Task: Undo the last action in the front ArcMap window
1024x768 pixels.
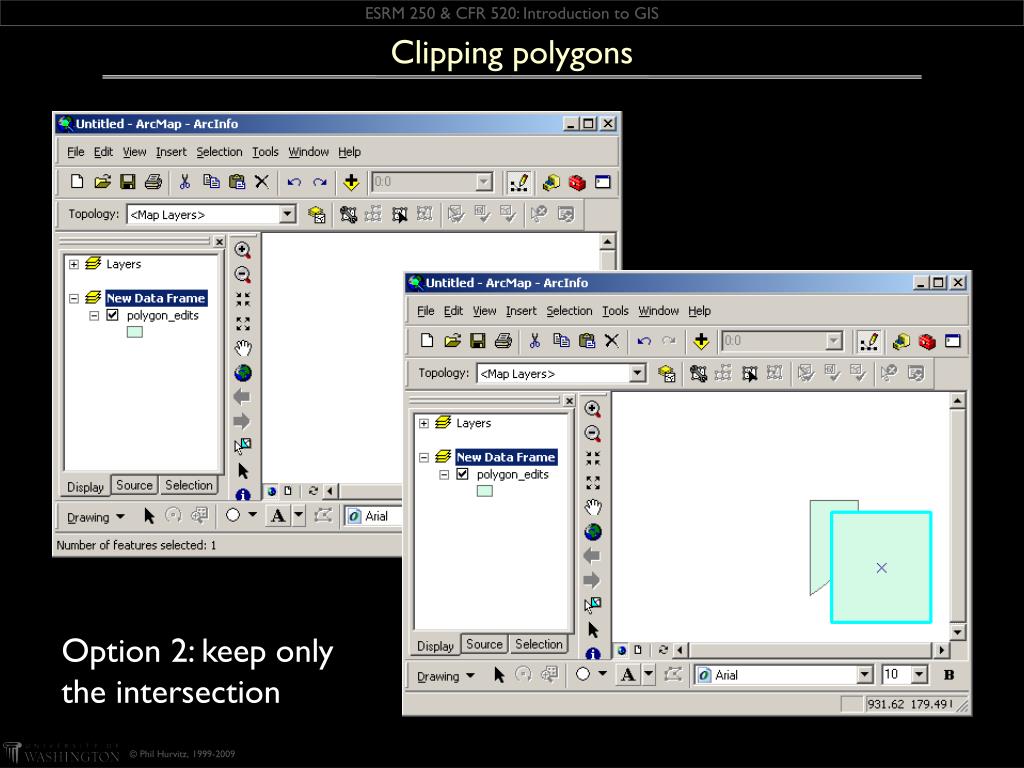Action: pyautogui.click(x=644, y=341)
